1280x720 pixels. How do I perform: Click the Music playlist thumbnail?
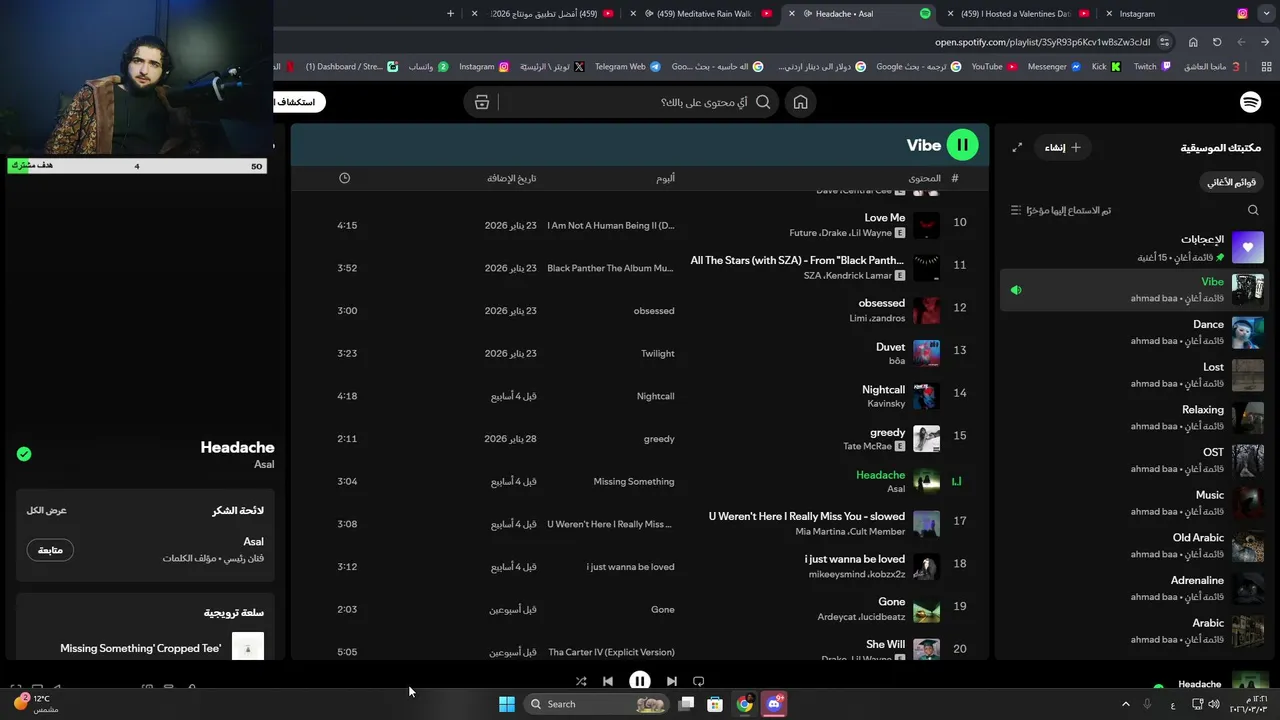click(1248, 503)
